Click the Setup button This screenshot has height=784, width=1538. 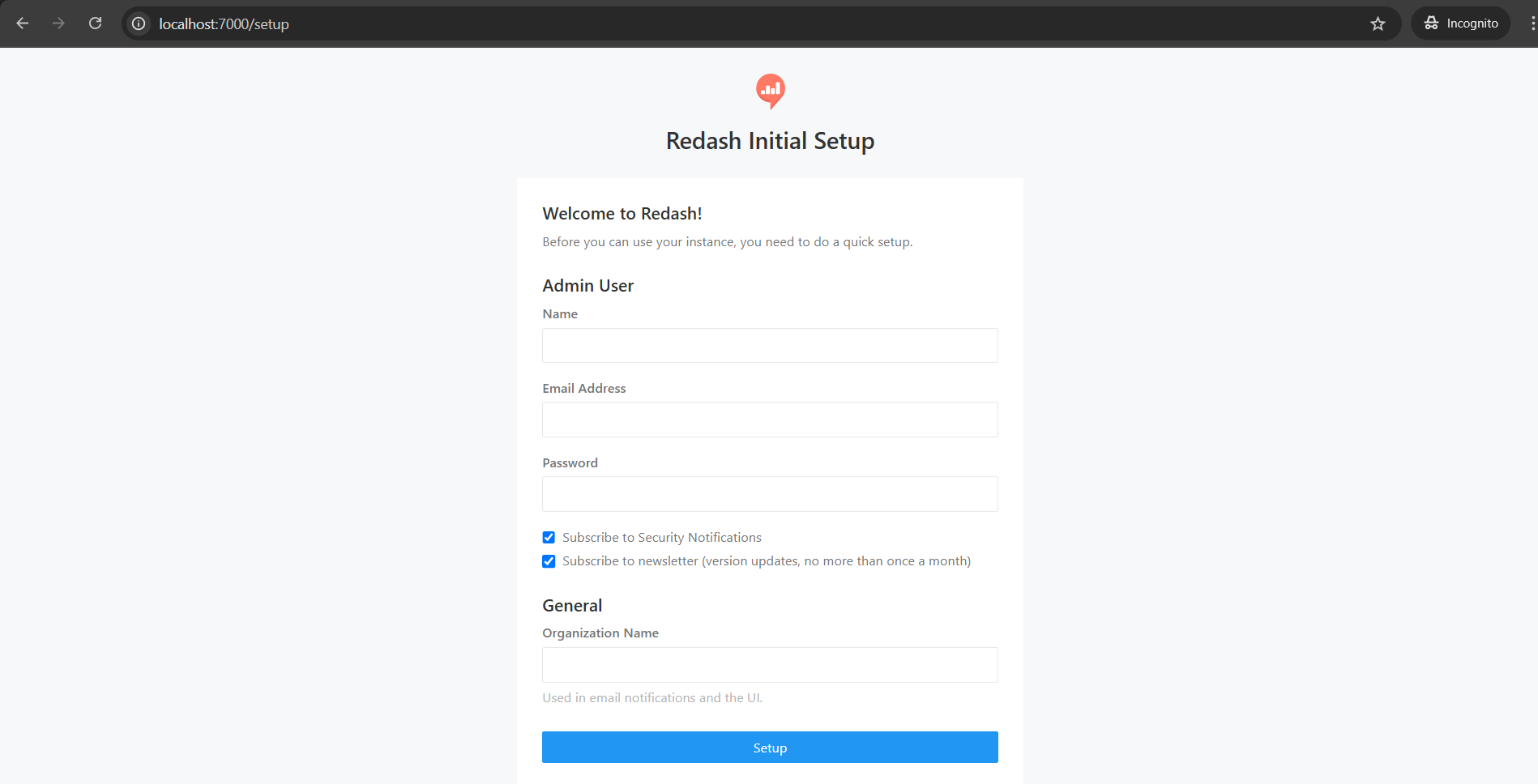click(x=770, y=748)
